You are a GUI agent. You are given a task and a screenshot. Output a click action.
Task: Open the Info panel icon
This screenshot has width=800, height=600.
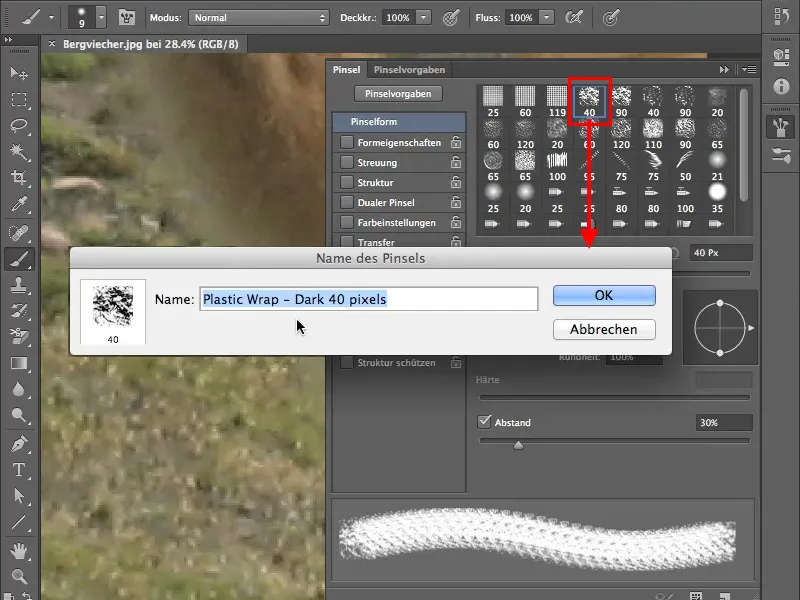[781, 86]
